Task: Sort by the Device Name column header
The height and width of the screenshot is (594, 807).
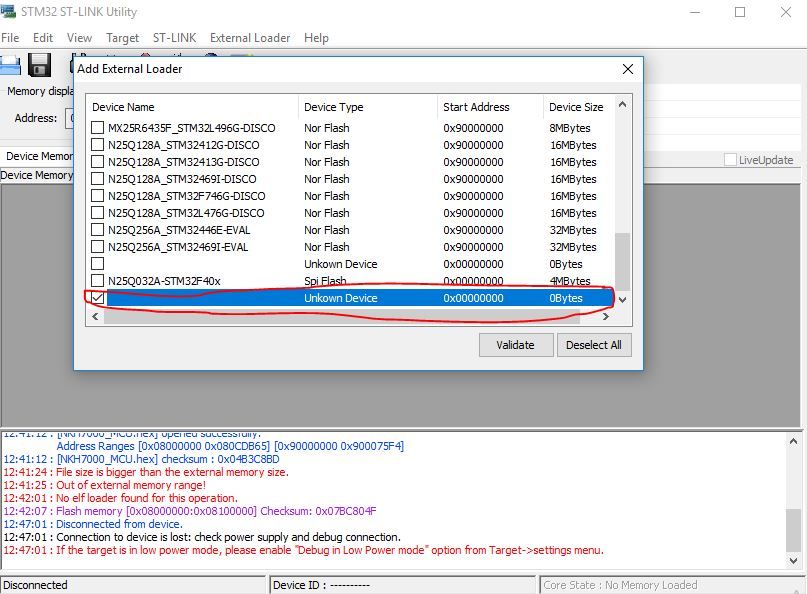Action: click(192, 107)
